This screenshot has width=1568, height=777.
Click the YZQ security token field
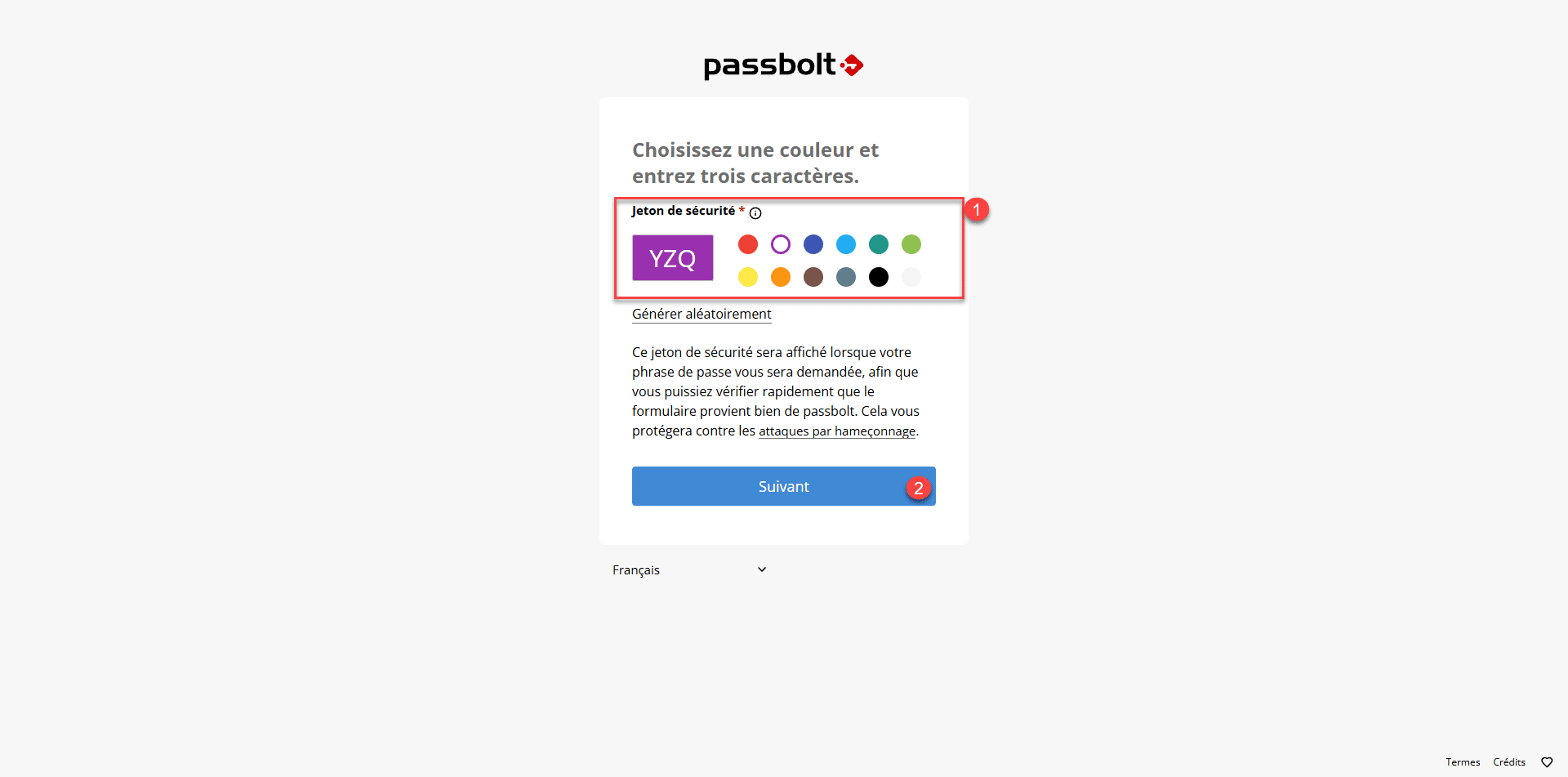672,258
